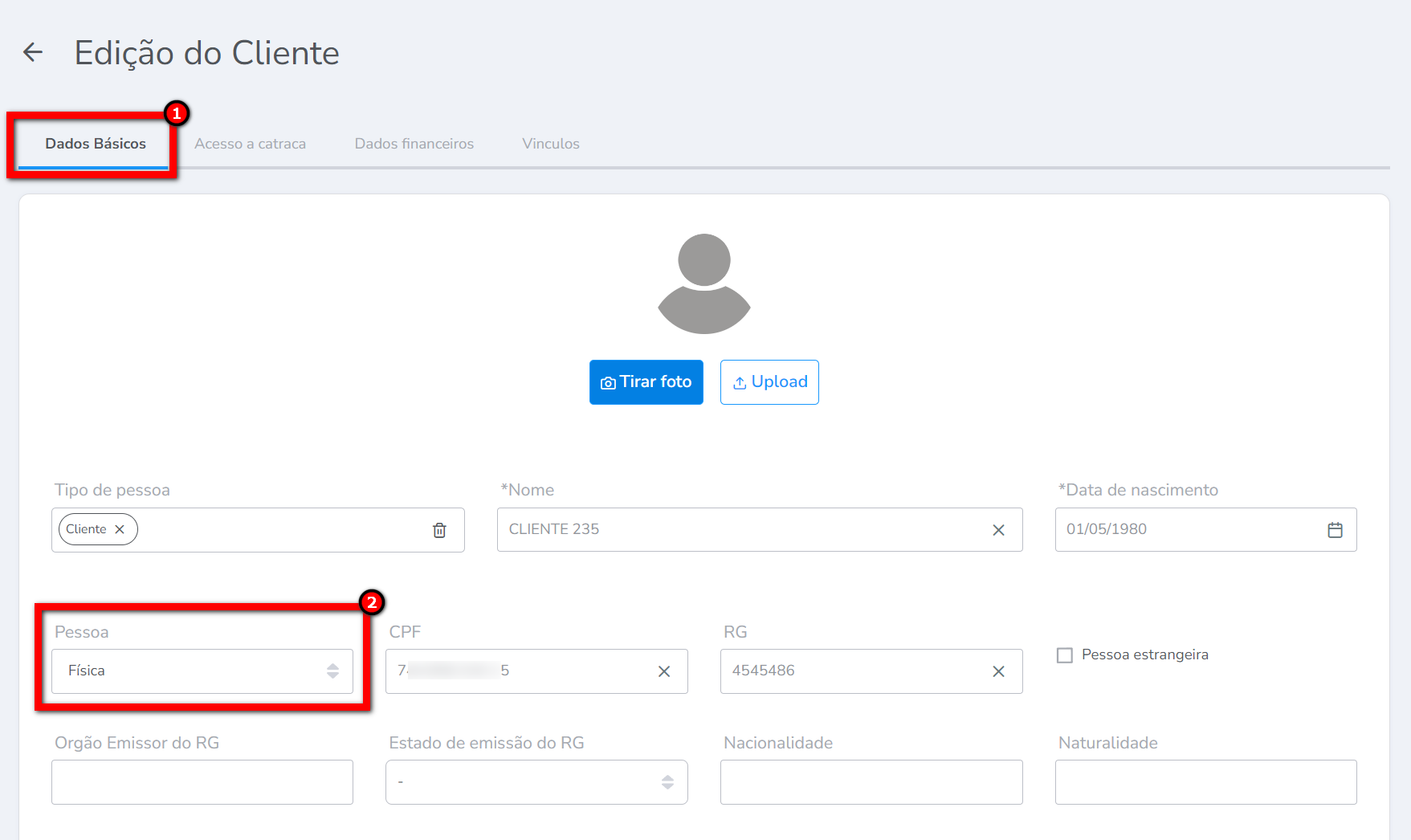Open the Tipo de pessoa selector field

click(x=281, y=530)
